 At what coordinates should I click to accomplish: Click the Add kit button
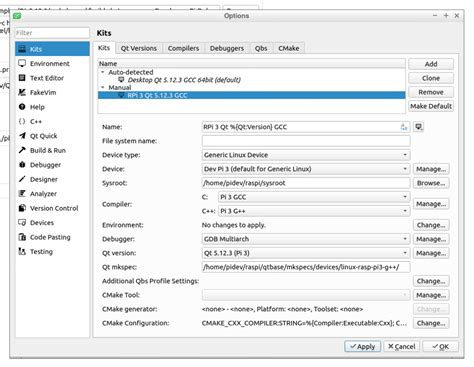coord(431,64)
